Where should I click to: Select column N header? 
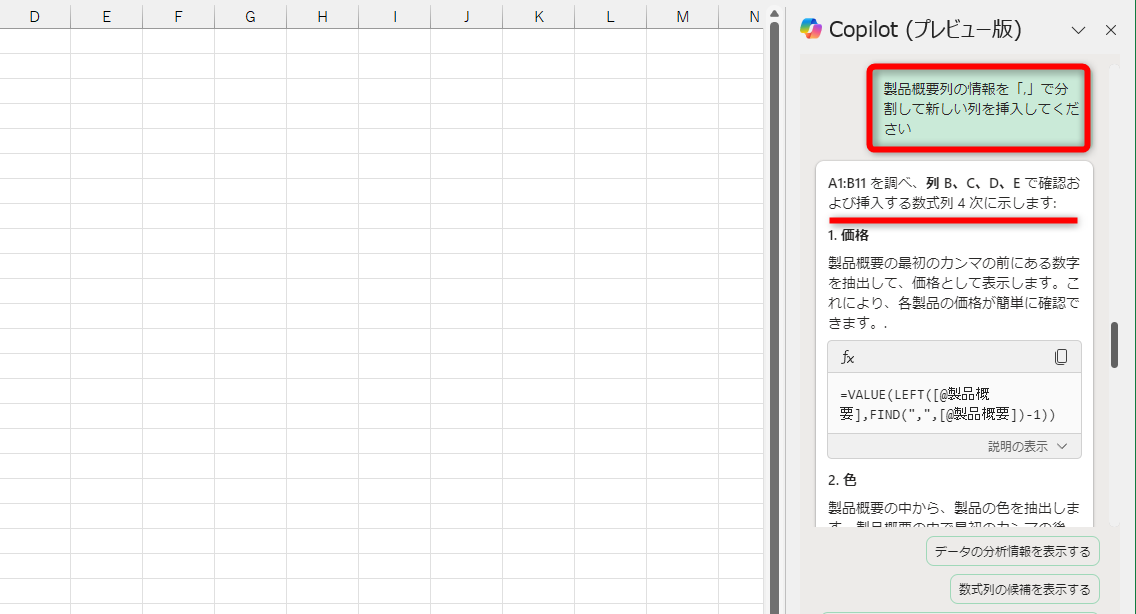click(754, 16)
